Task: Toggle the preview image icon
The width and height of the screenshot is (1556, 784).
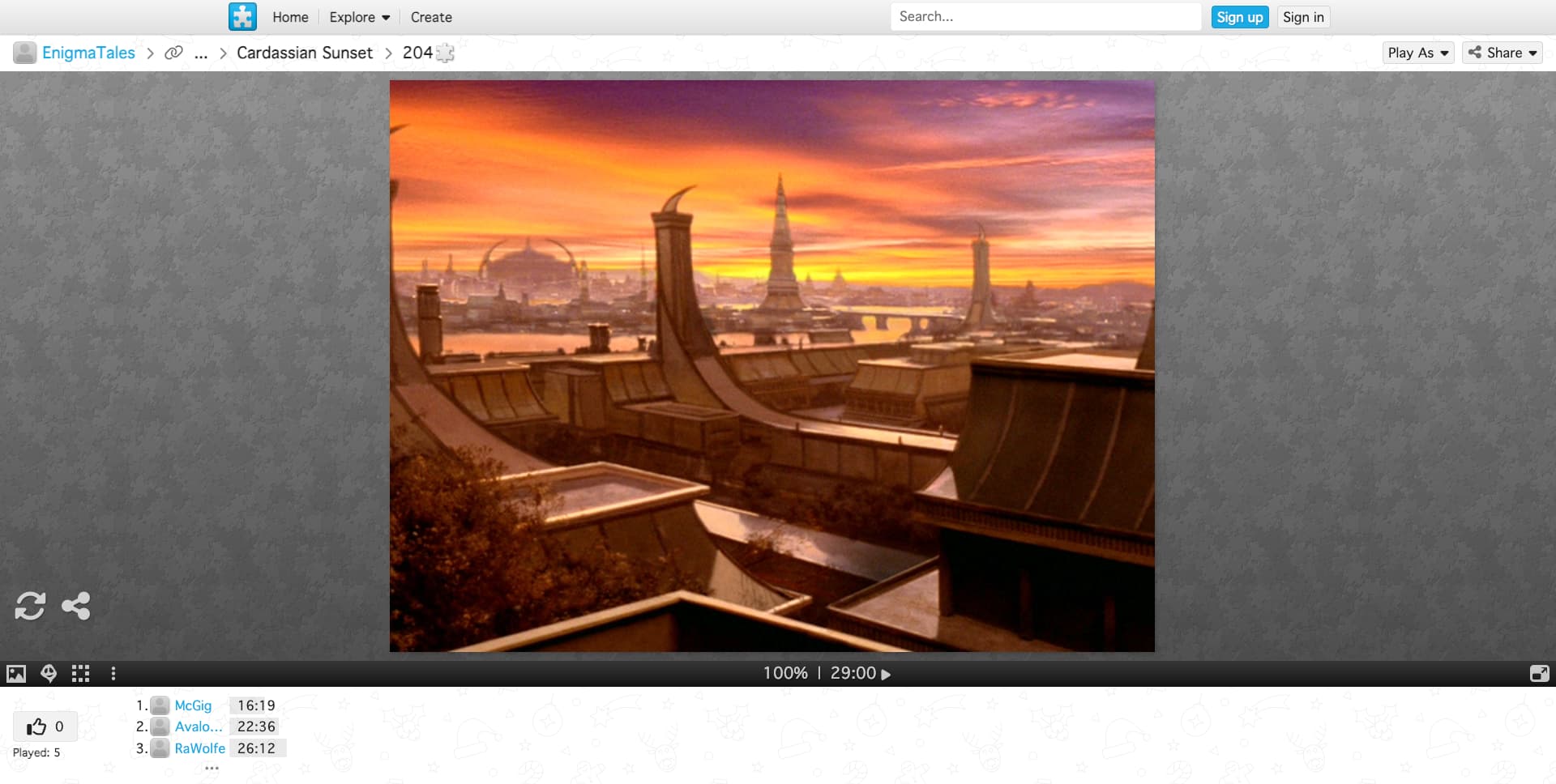Action: [16, 674]
